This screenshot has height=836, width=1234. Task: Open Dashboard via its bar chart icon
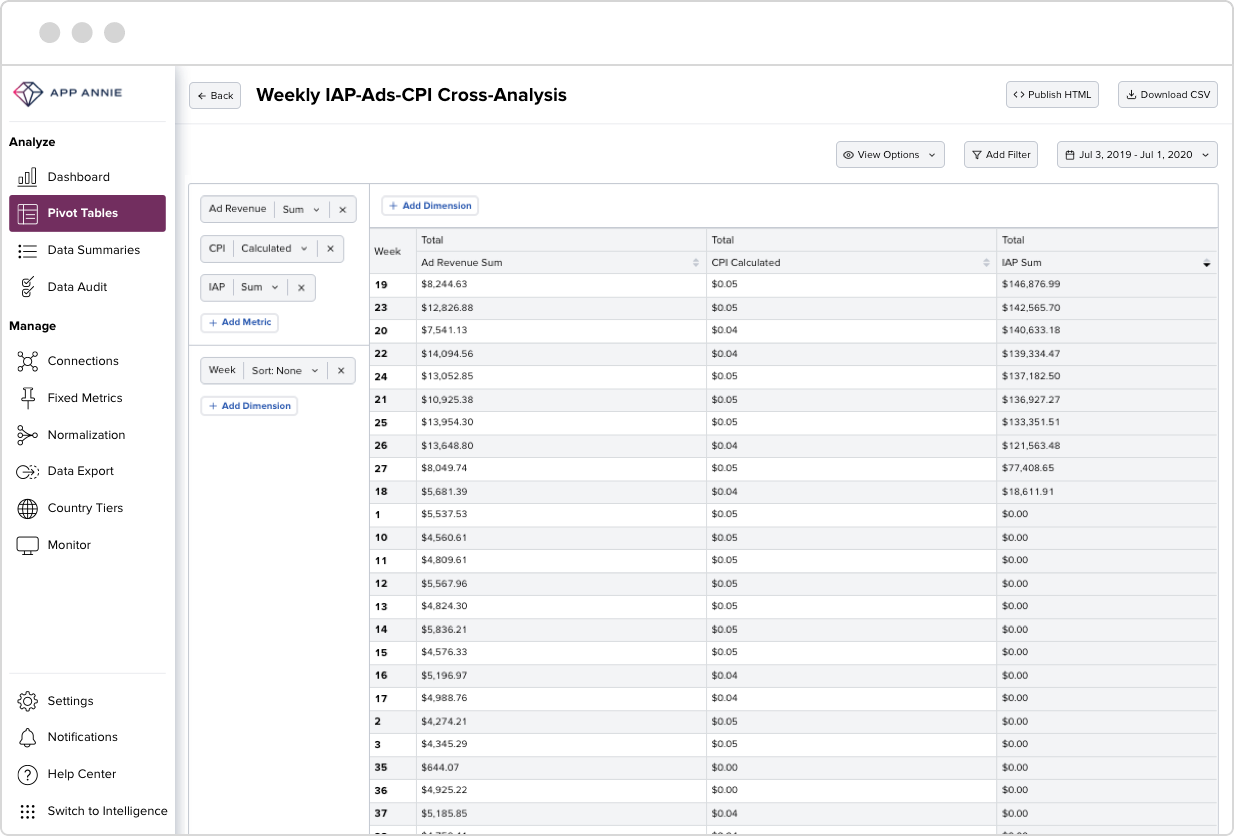pos(28,177)
